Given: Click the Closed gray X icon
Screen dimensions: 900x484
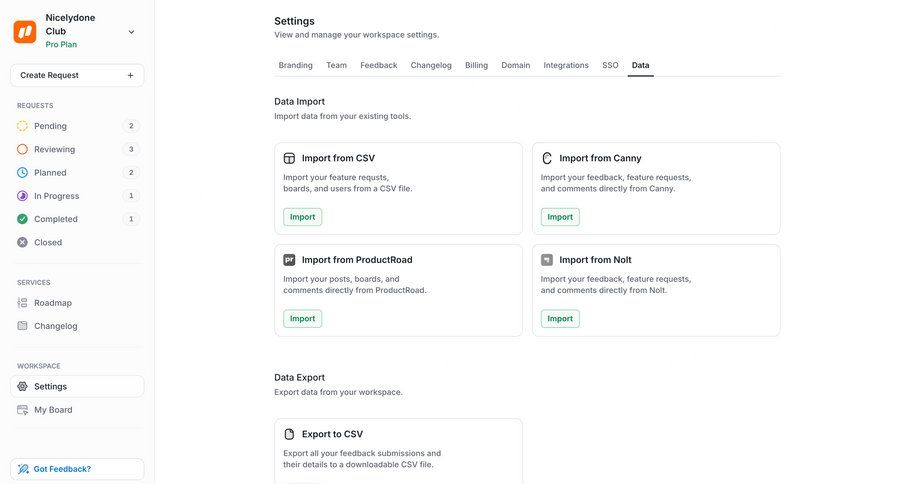Looking at the screenshot, I should 23,242.
